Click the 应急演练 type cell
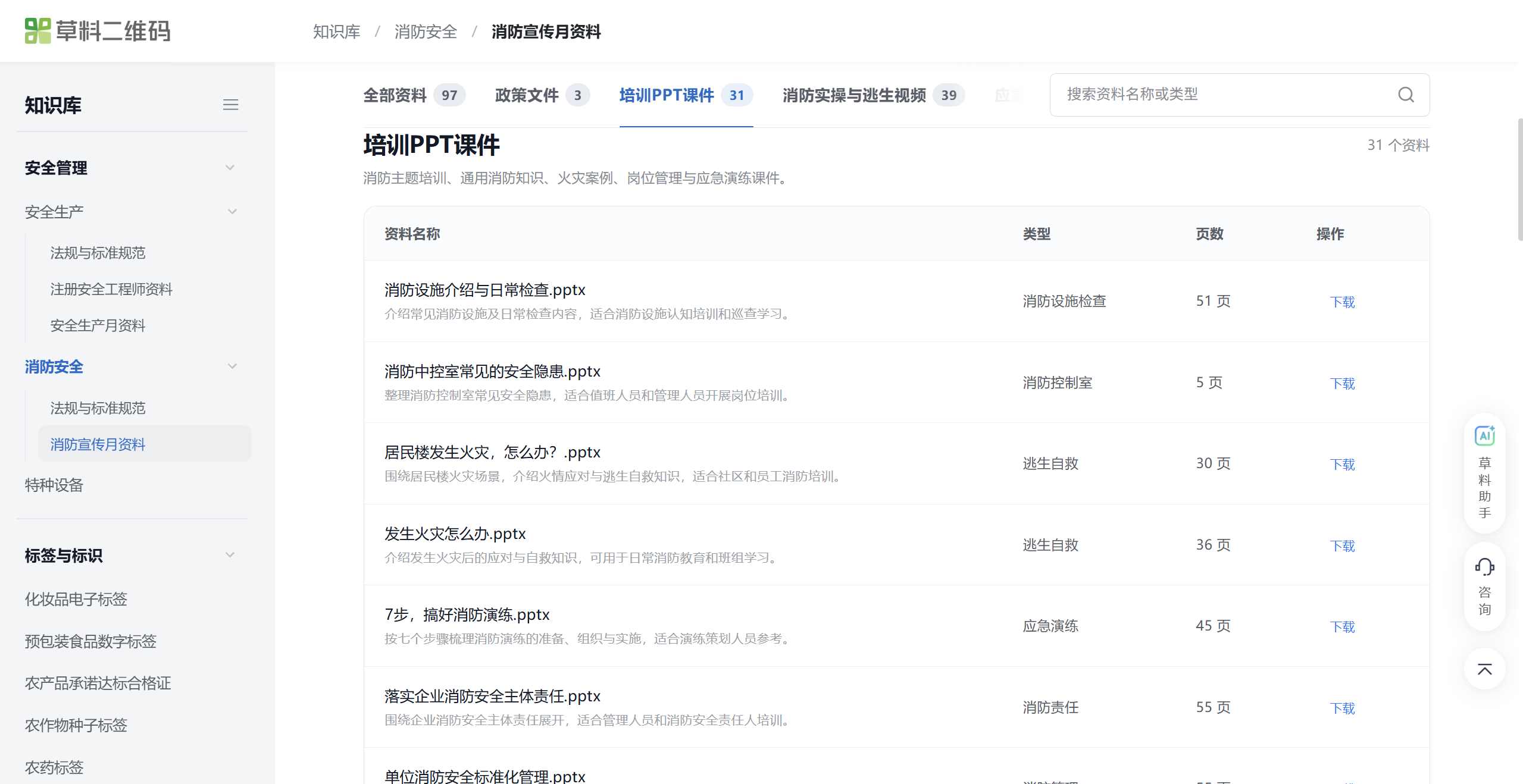The width and height of the screenshot is (1523, 784). [1050, 626]
